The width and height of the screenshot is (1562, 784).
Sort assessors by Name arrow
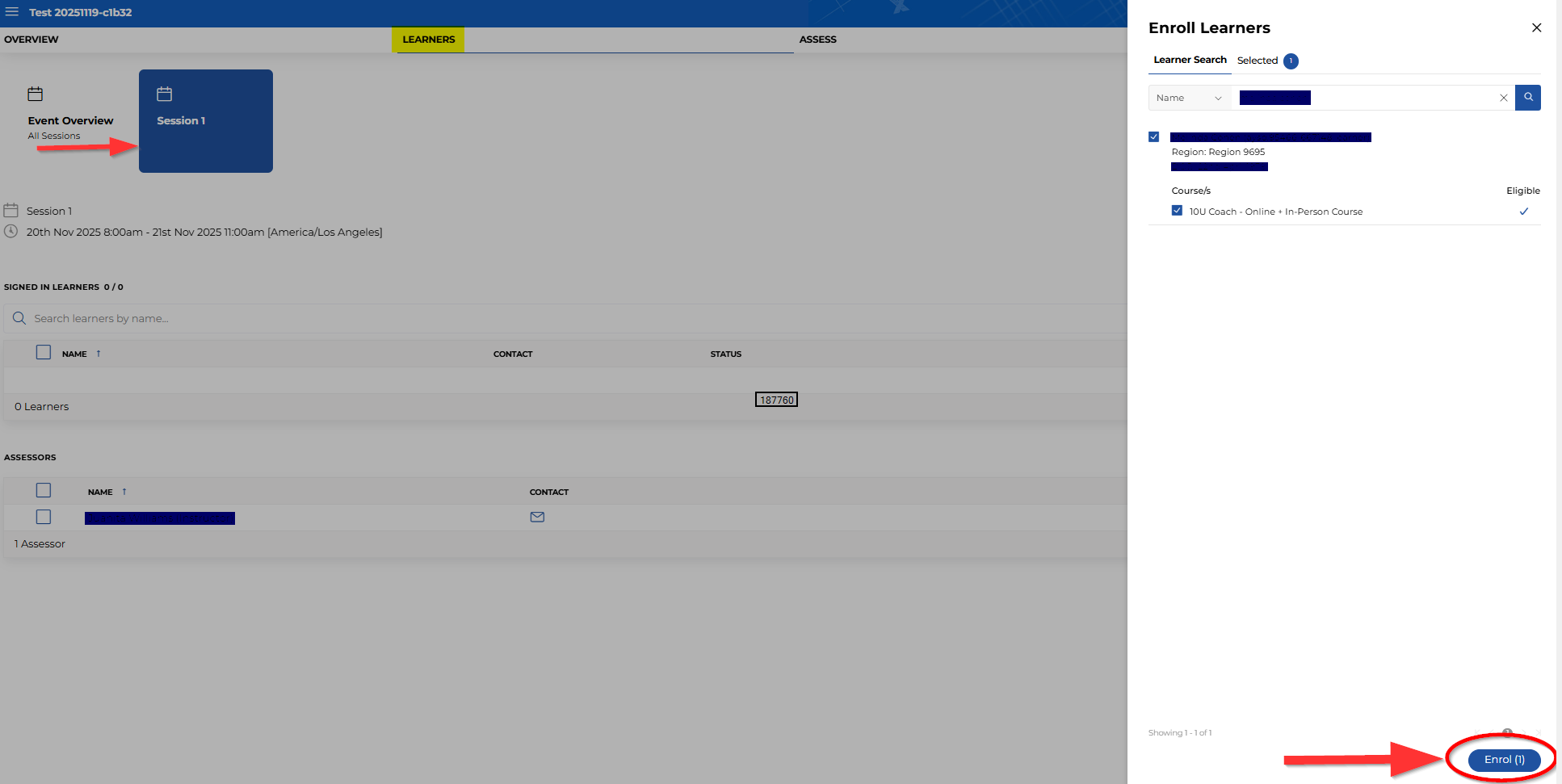124,492
